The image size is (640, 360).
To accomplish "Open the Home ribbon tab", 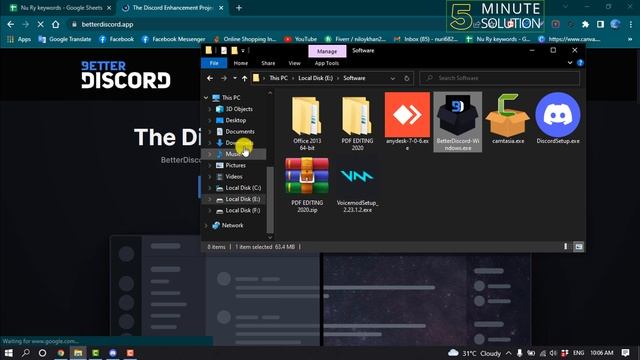I will tap(240, 63).
